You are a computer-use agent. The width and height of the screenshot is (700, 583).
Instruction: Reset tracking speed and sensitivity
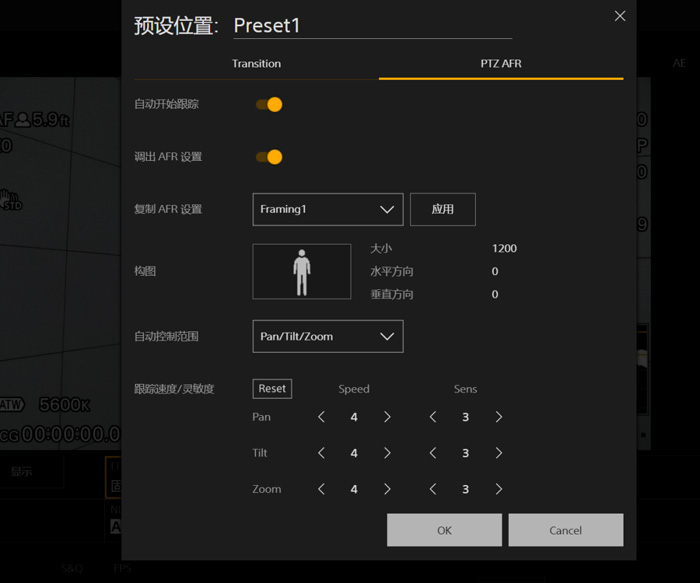pos(272,389)
